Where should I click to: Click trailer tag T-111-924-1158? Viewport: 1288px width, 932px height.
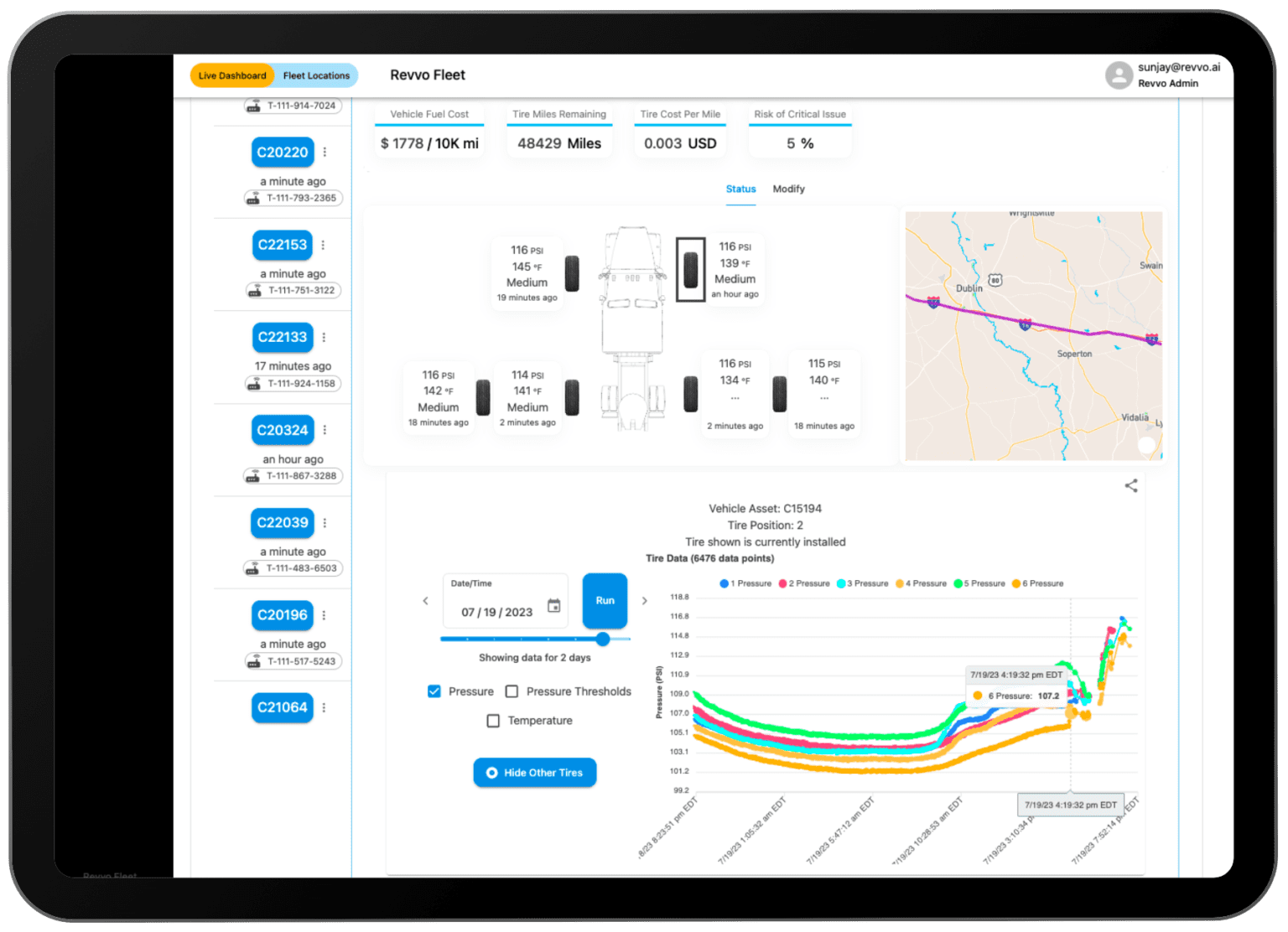293,383
